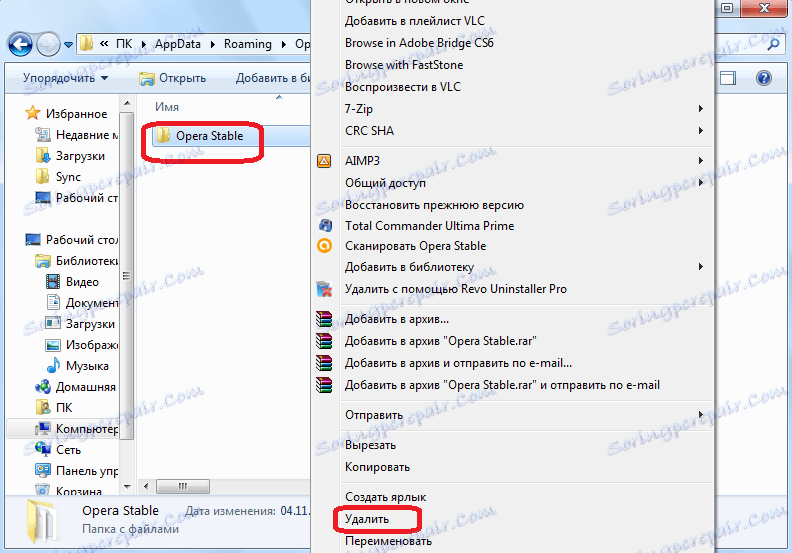The width and height of the screenshot is (792, 553).
Task: Open the Домашняя группа item
Action: [x=76, y=387]
